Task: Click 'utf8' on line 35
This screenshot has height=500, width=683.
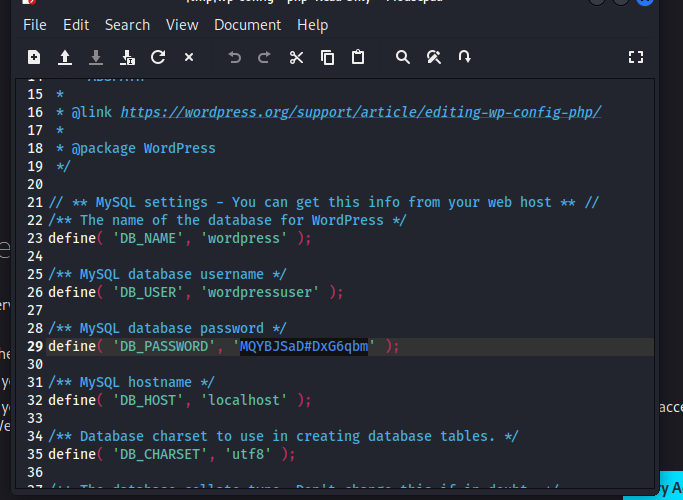Action: tap(248, 455)
